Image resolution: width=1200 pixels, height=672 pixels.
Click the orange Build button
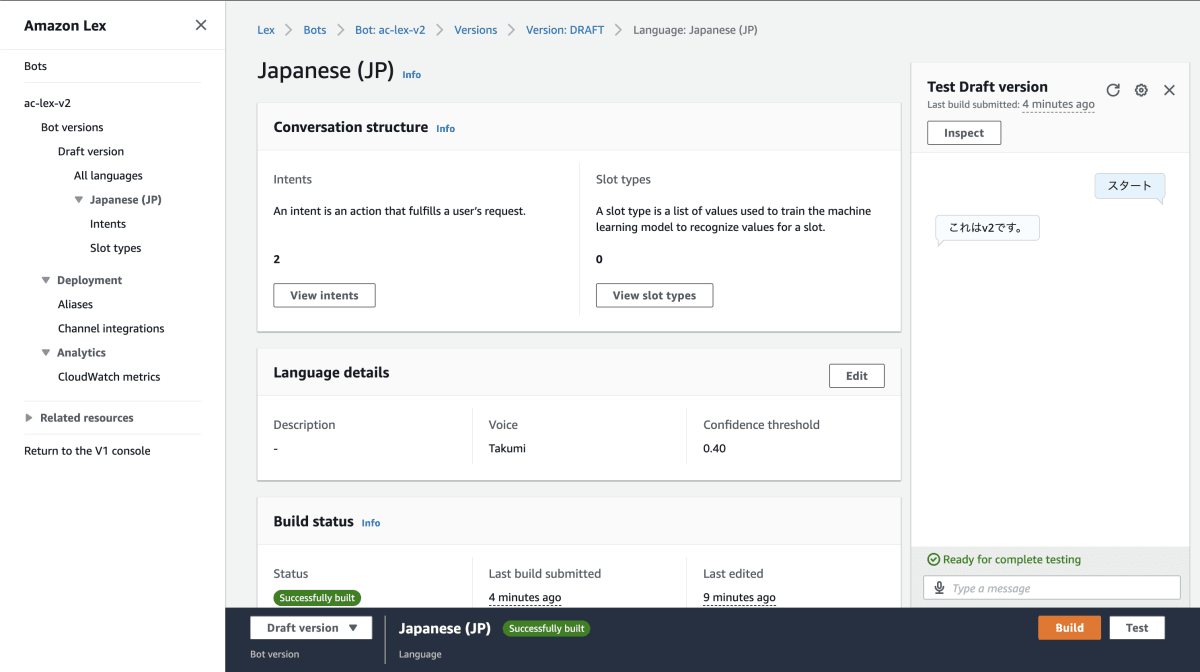1069,628
